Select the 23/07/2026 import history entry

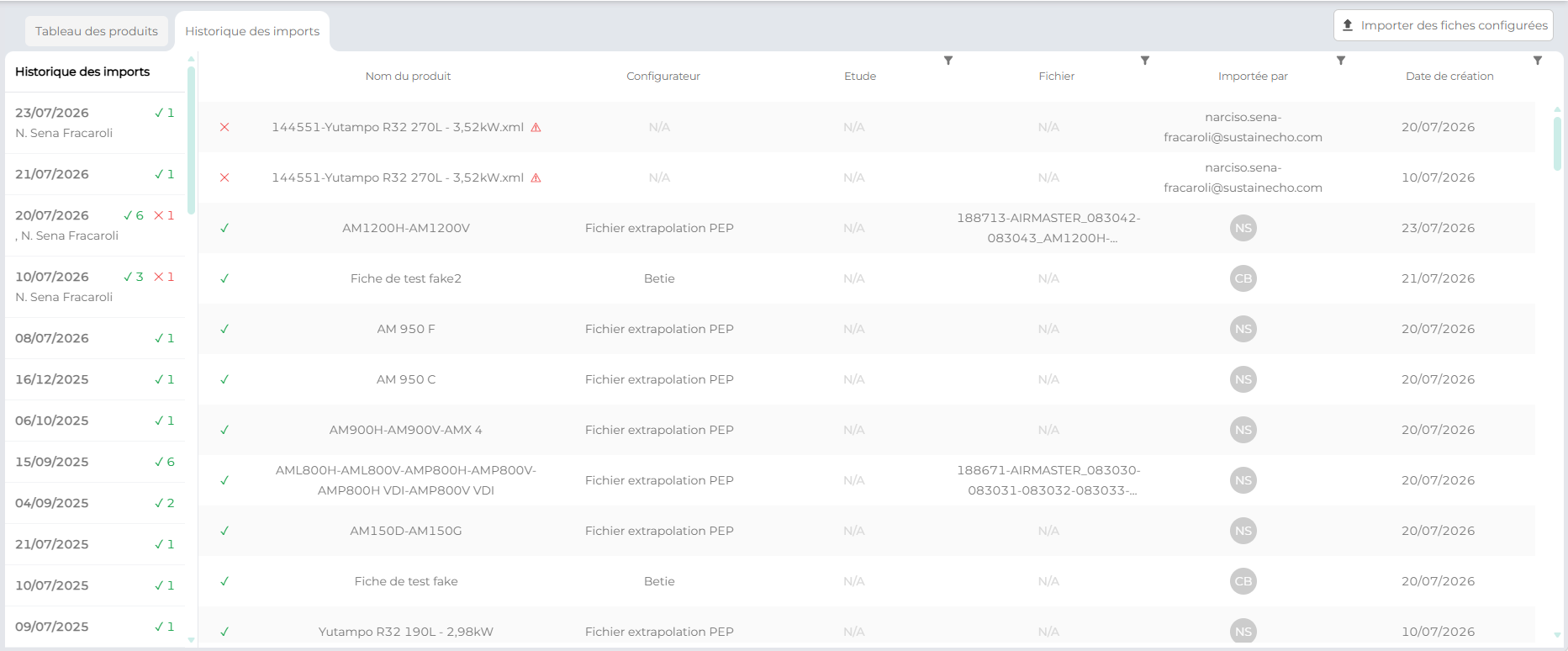tap(95, 123)
